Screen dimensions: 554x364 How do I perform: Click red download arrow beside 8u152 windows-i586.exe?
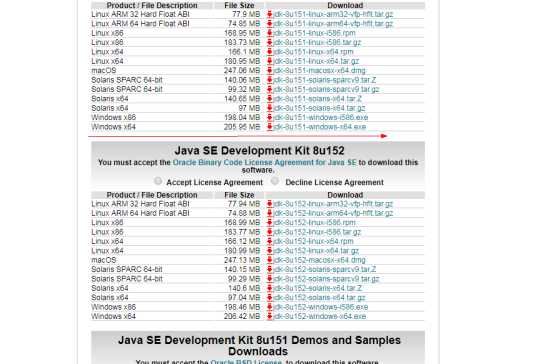point(270,307)
